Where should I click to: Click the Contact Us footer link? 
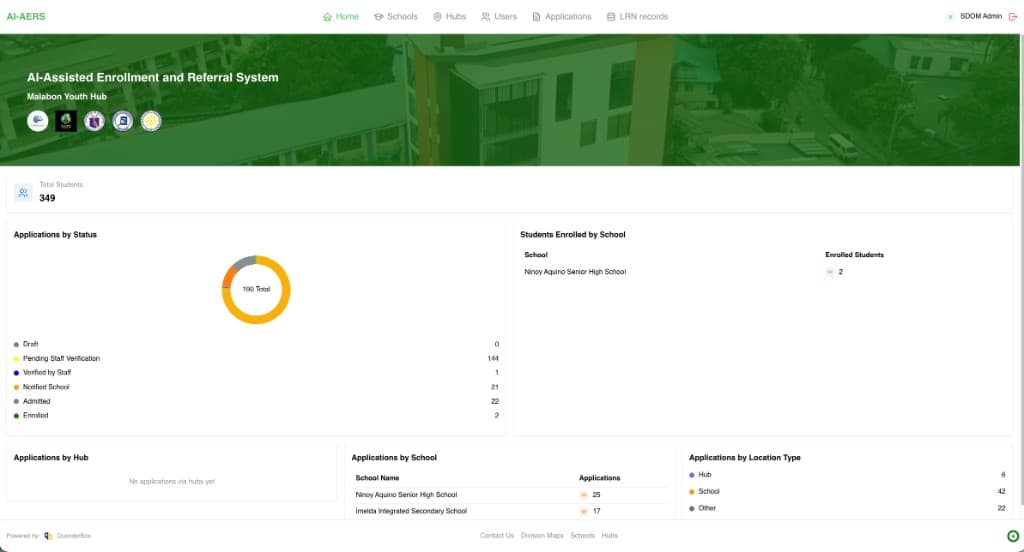pyautogui.click(x=497, y=536)
